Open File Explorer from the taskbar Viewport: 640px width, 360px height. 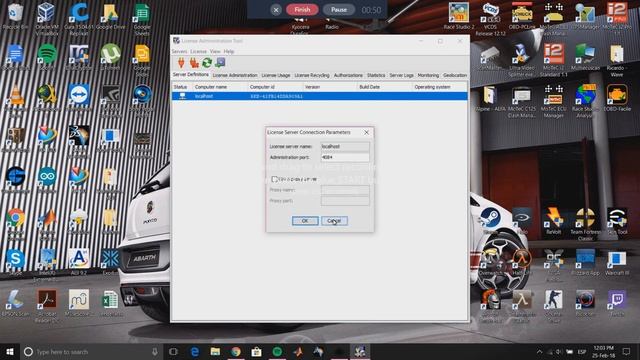tap(215, 351)
